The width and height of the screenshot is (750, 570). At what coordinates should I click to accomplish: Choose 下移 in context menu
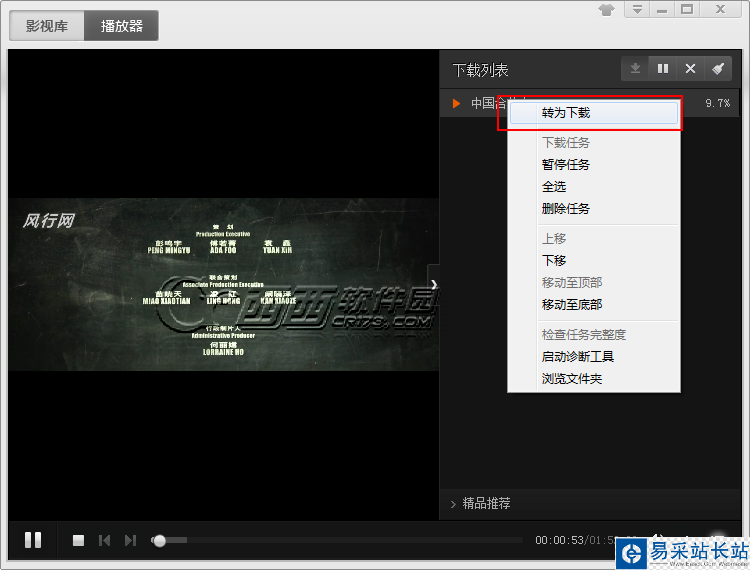(594, 261)
